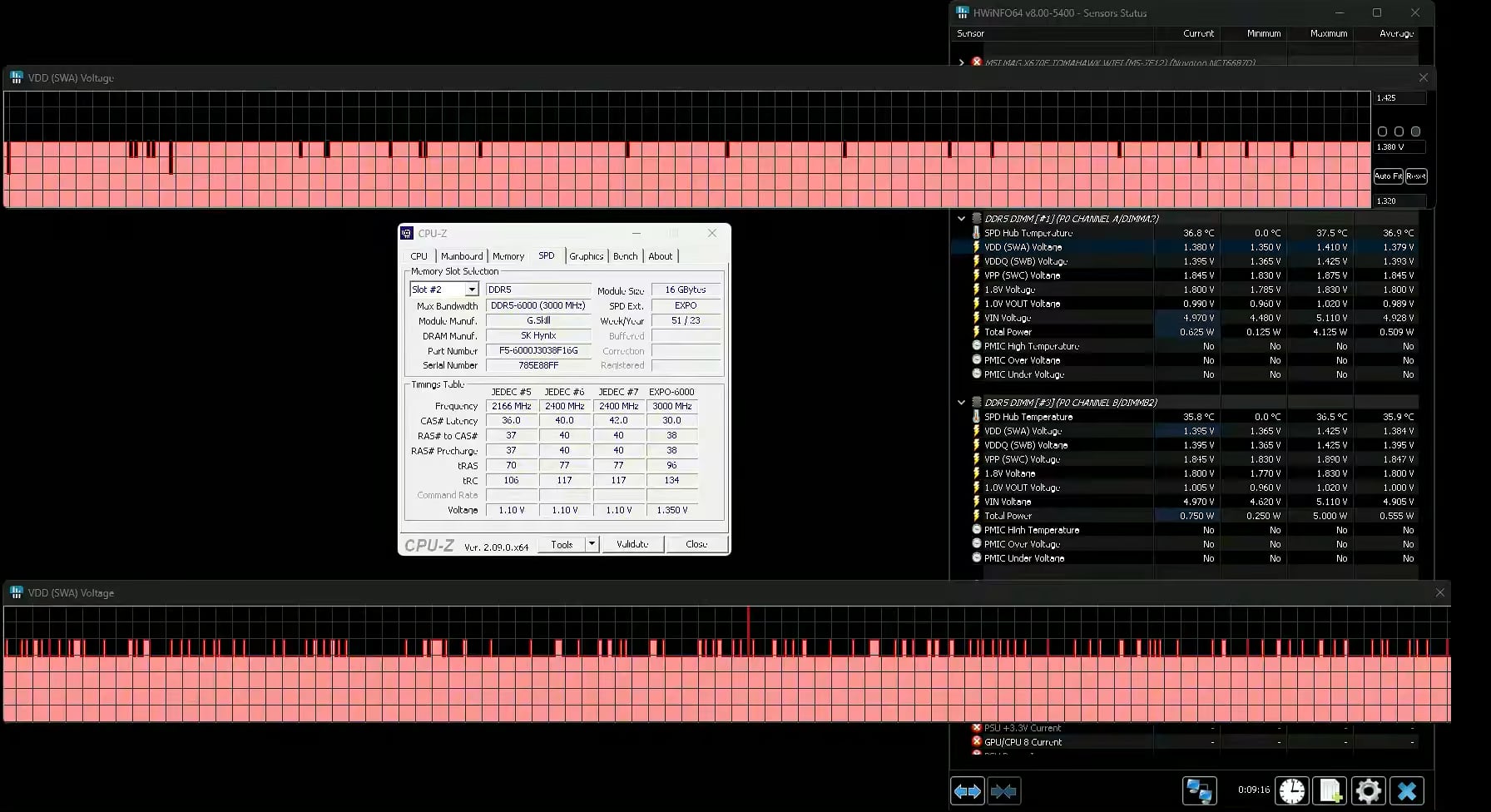
Task: Click the 1.320 lower limit field of top graph
Action: click(1399, 201)
